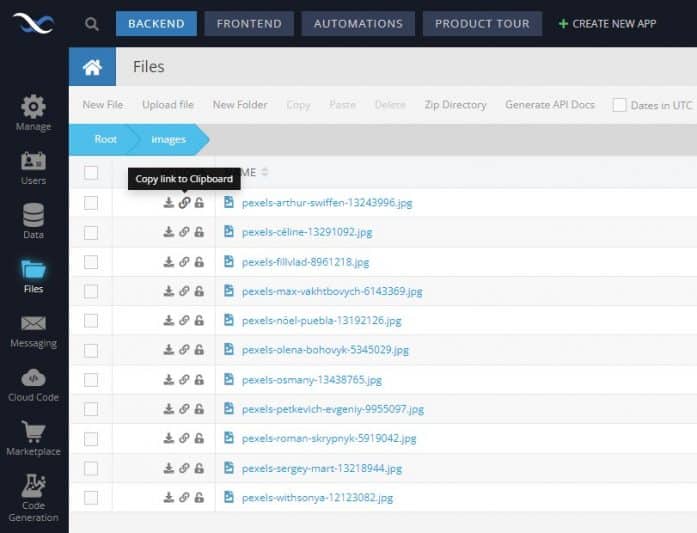Image resolution: width=697 pixels, height=533 pixels.
Task: Download pexels-céline-13291092.jpg file
Action: (169, 232)
